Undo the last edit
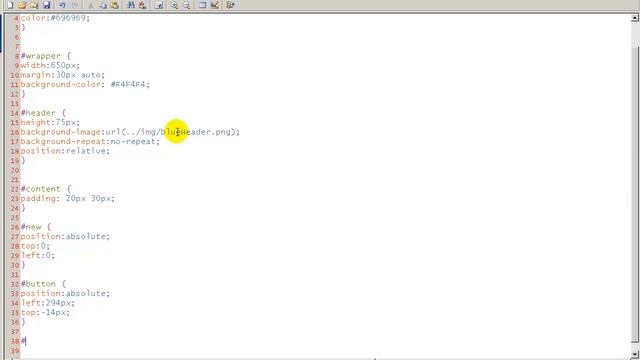Screen dimensions: 640x360 [62, 5]
